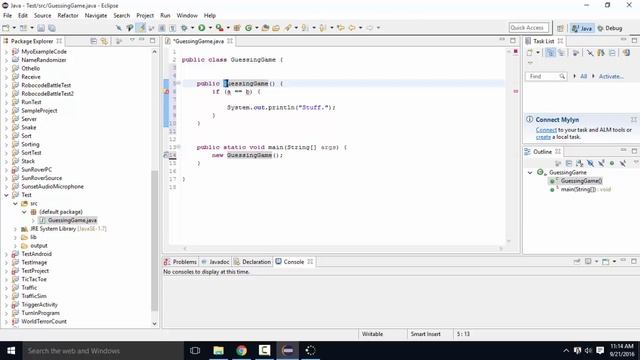Collapse the Test project node

coord(7,195)
